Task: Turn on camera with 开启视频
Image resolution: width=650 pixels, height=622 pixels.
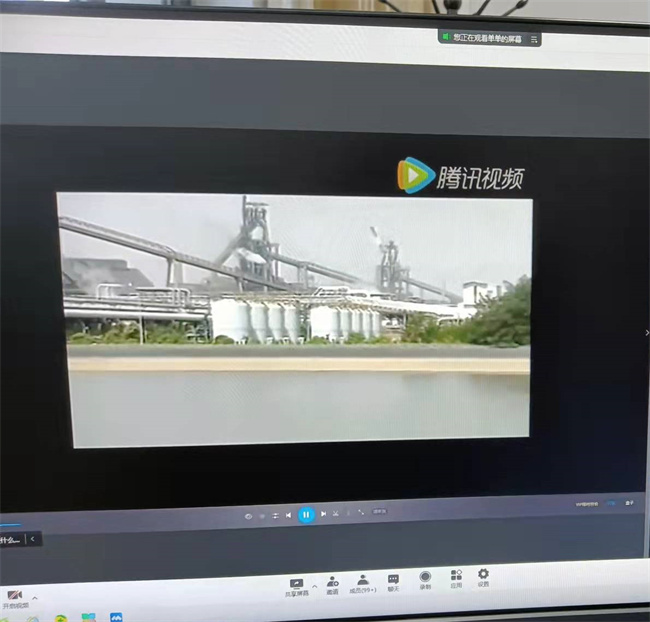Action: 15,600
